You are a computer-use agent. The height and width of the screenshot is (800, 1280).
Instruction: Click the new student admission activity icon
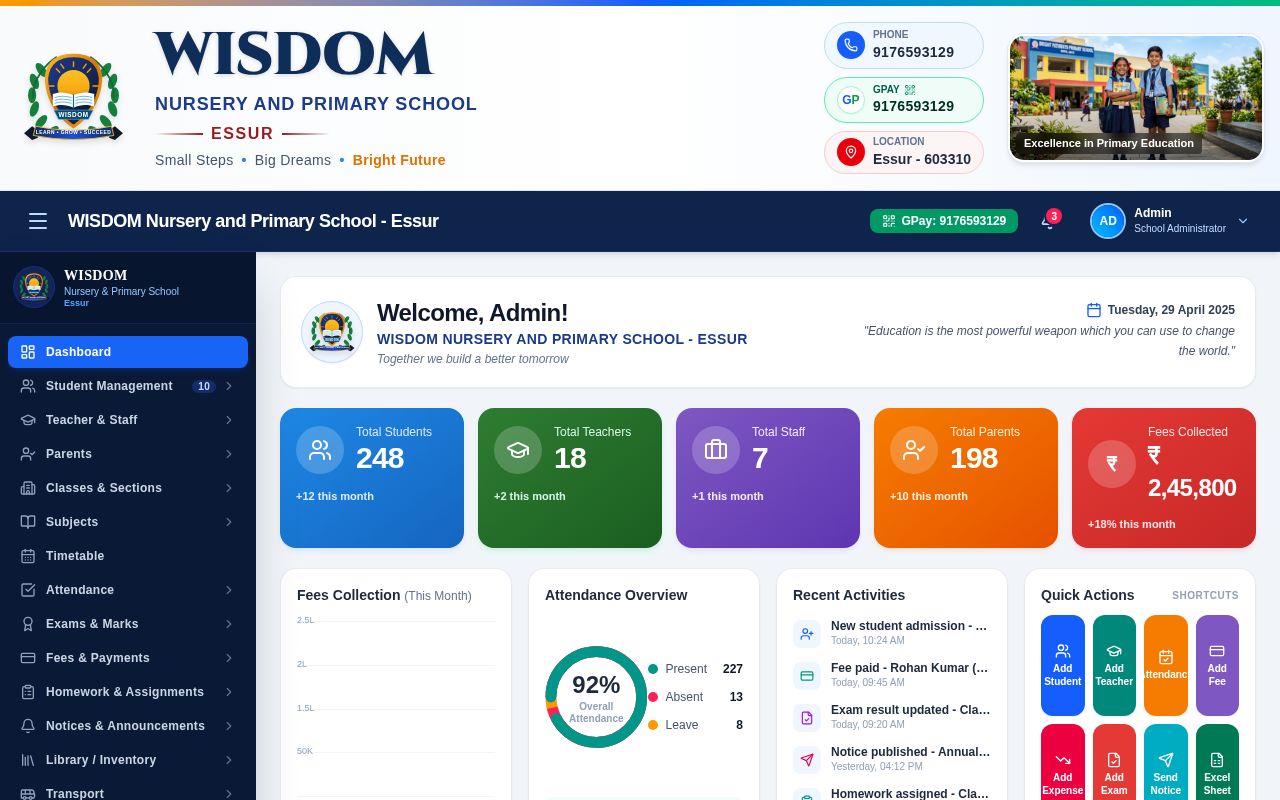(x=807, y=634)
